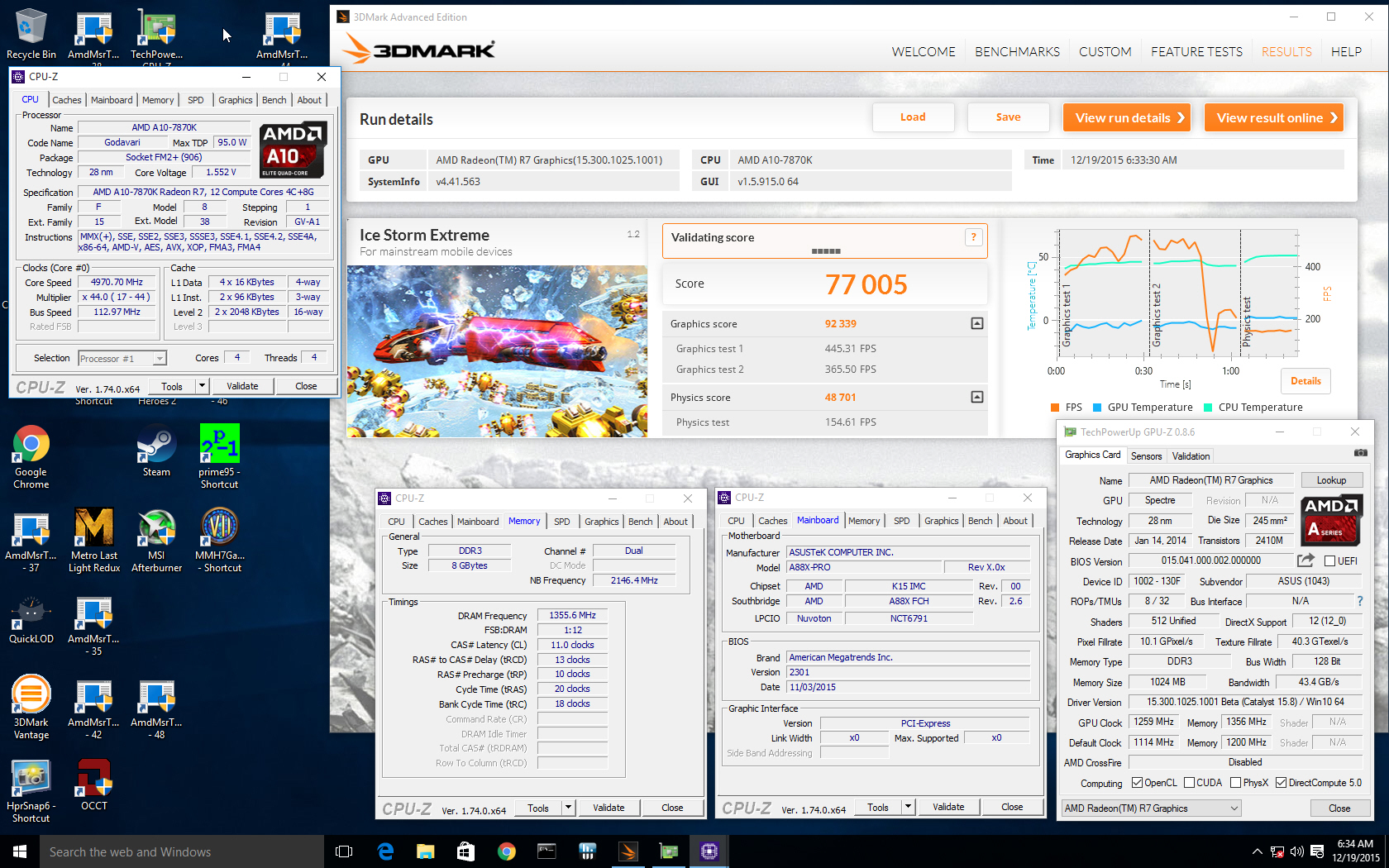Click the blue GPU Temperature legend swatch
Screen dimensions: 1389x868
(1097, 408)
